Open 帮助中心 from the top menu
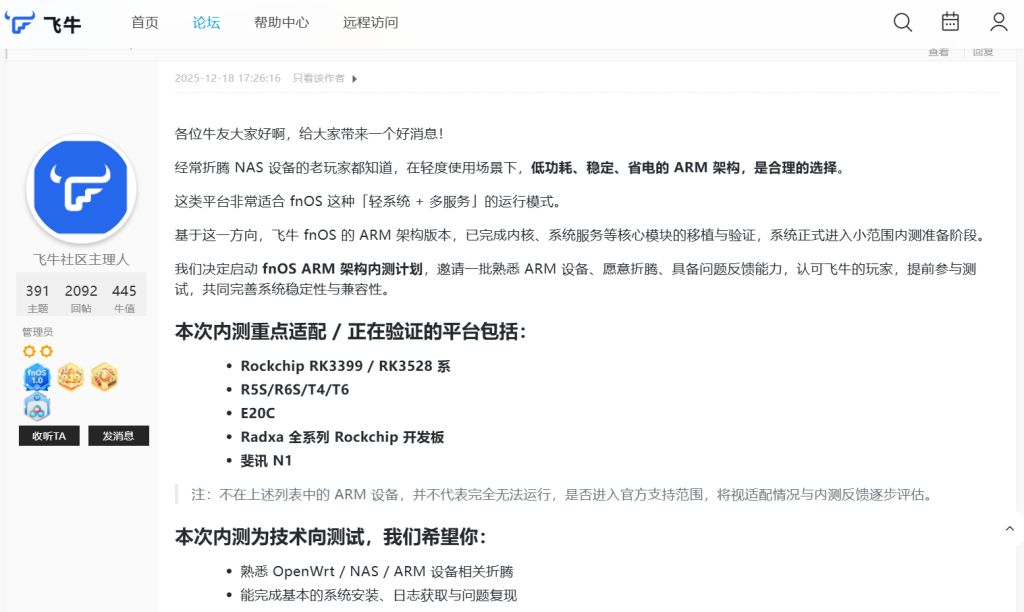1024x612 pixels. pyautogui.click(x=281, y=23)
